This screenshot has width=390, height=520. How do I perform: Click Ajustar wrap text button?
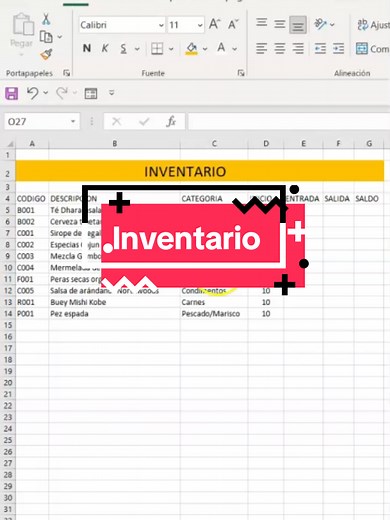coord(373,25)
